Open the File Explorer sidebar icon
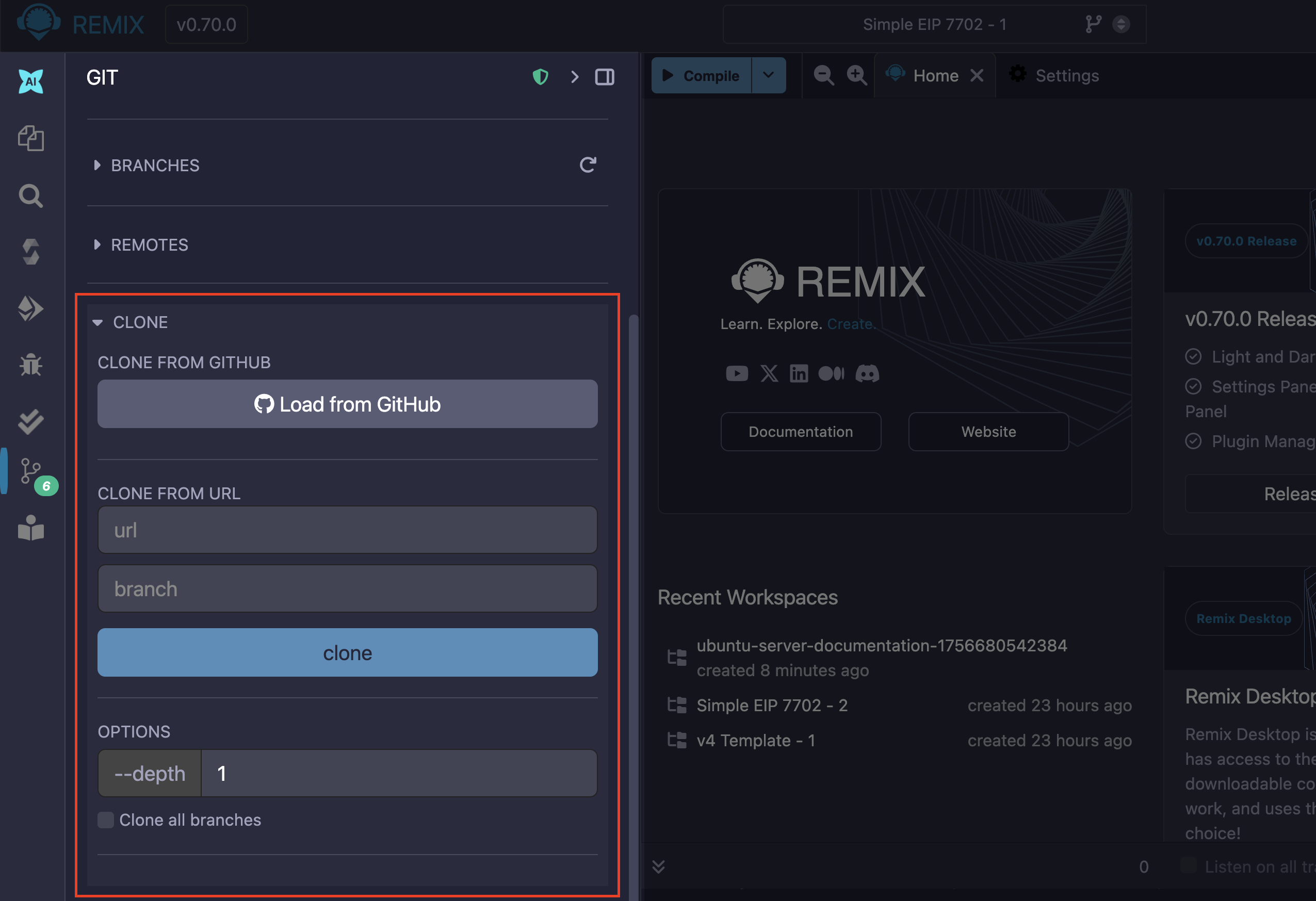1316x901 pixels. point(30,138)
